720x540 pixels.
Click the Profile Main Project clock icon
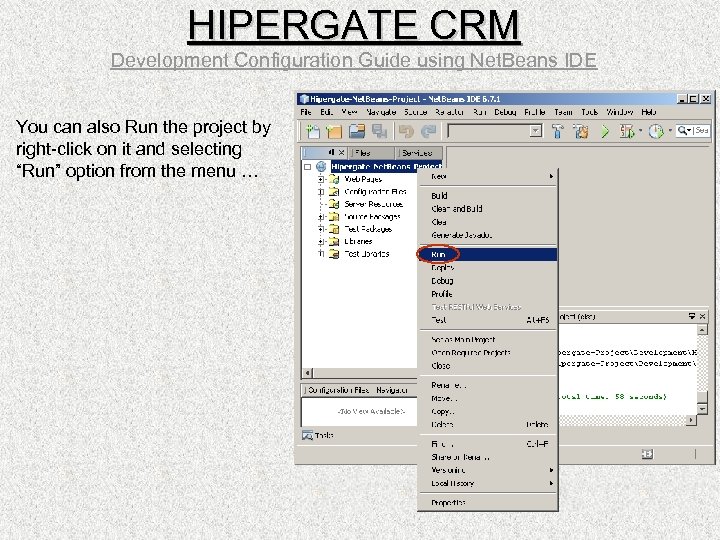click(656, 132)
